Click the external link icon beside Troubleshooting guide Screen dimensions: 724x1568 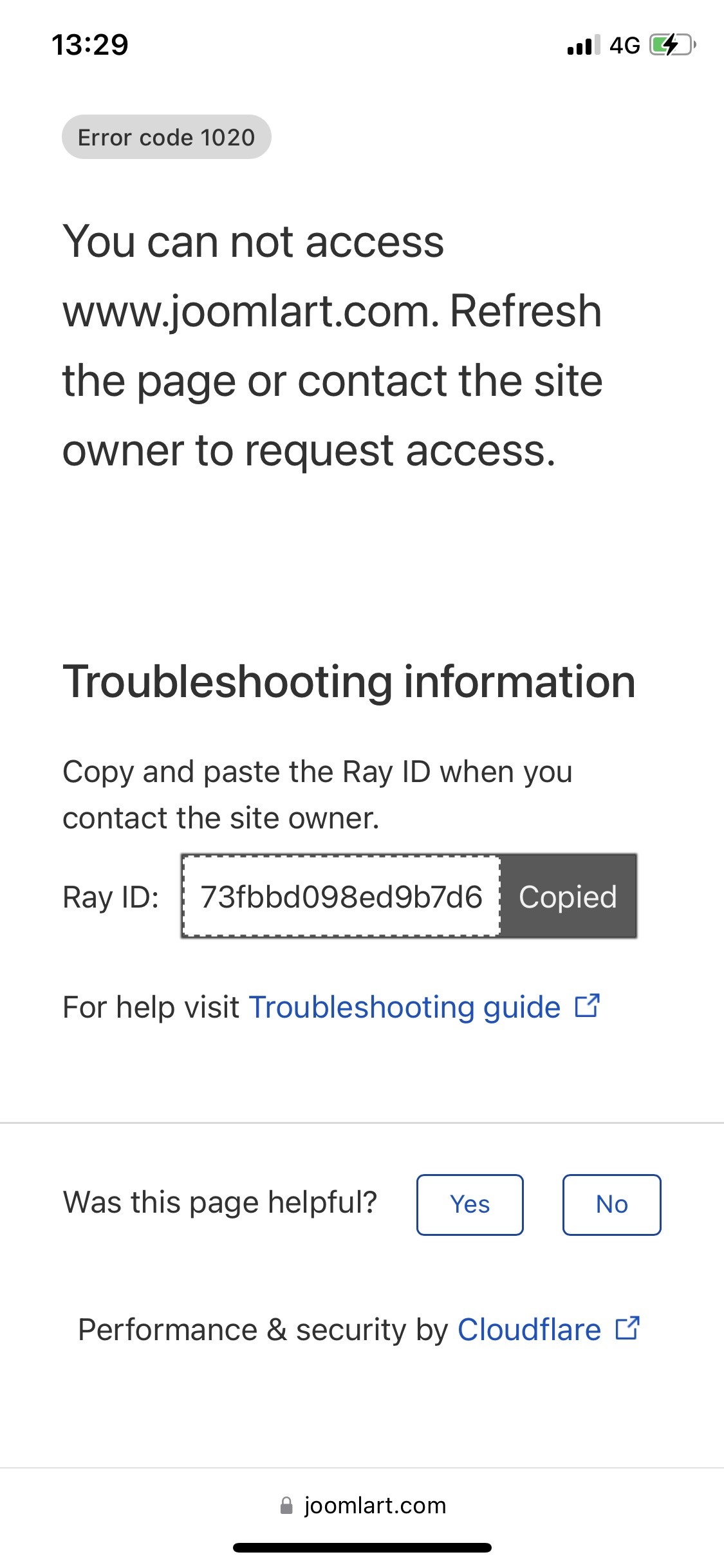click(x=587, y=1006)
